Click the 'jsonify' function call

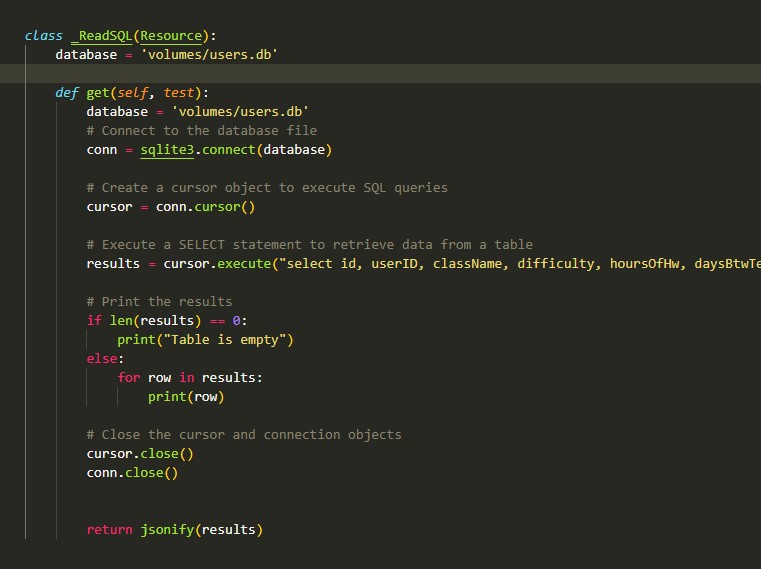(x=167, y=530)
